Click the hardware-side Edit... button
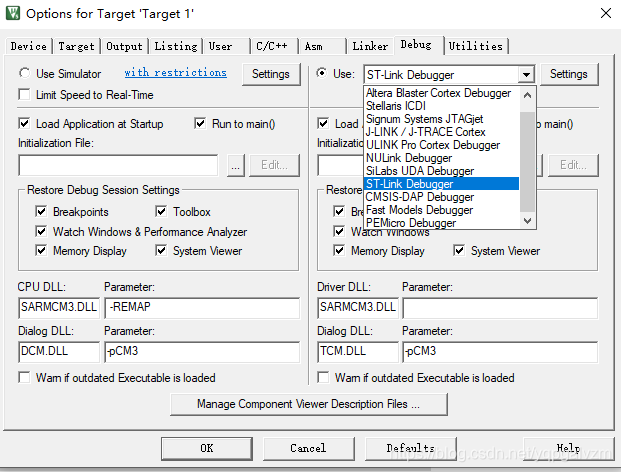This screenshot has width=621, height=472. (573, 166)
